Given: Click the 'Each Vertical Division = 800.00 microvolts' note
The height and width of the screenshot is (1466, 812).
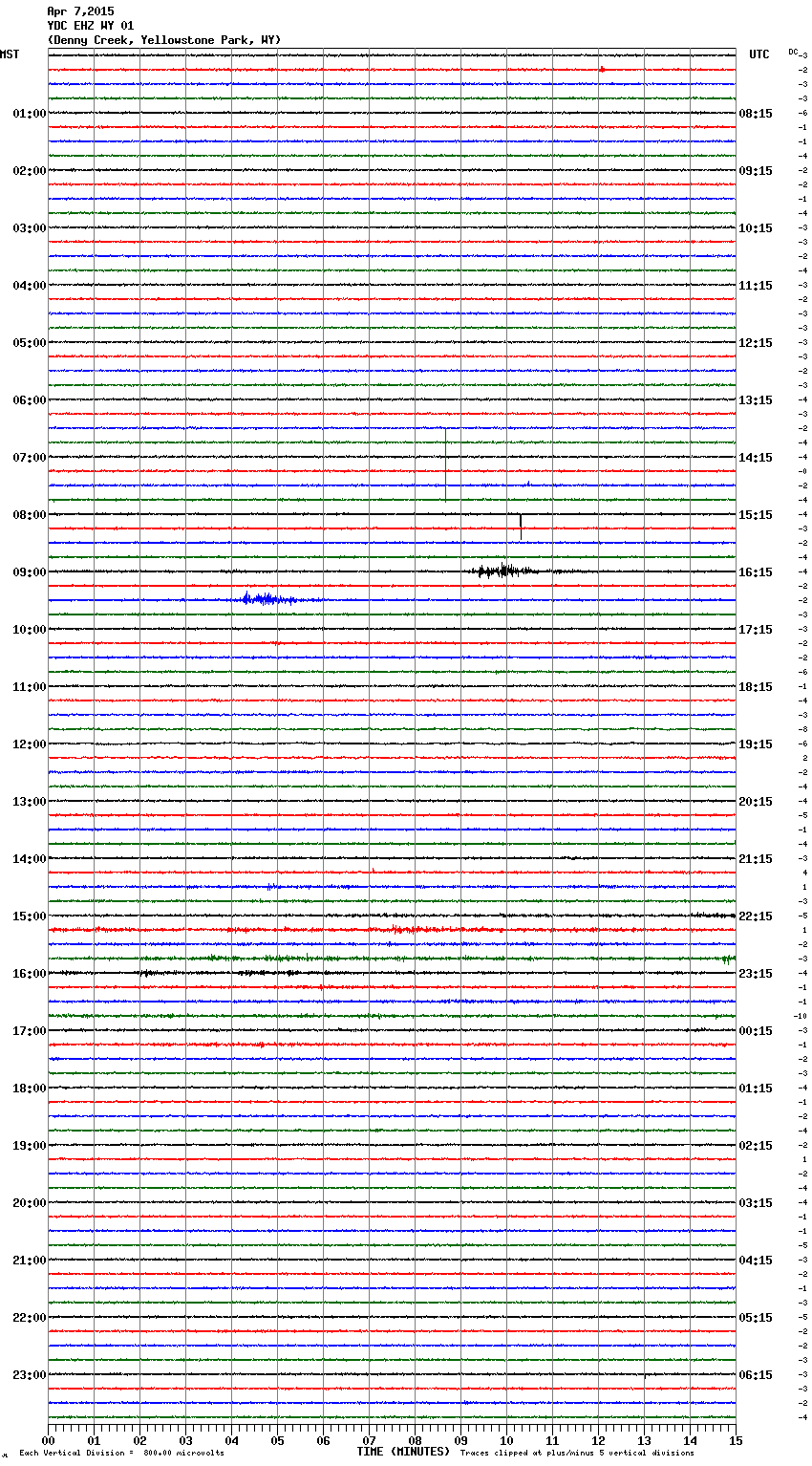Looking at the screenshot, I should point(121,1454).
